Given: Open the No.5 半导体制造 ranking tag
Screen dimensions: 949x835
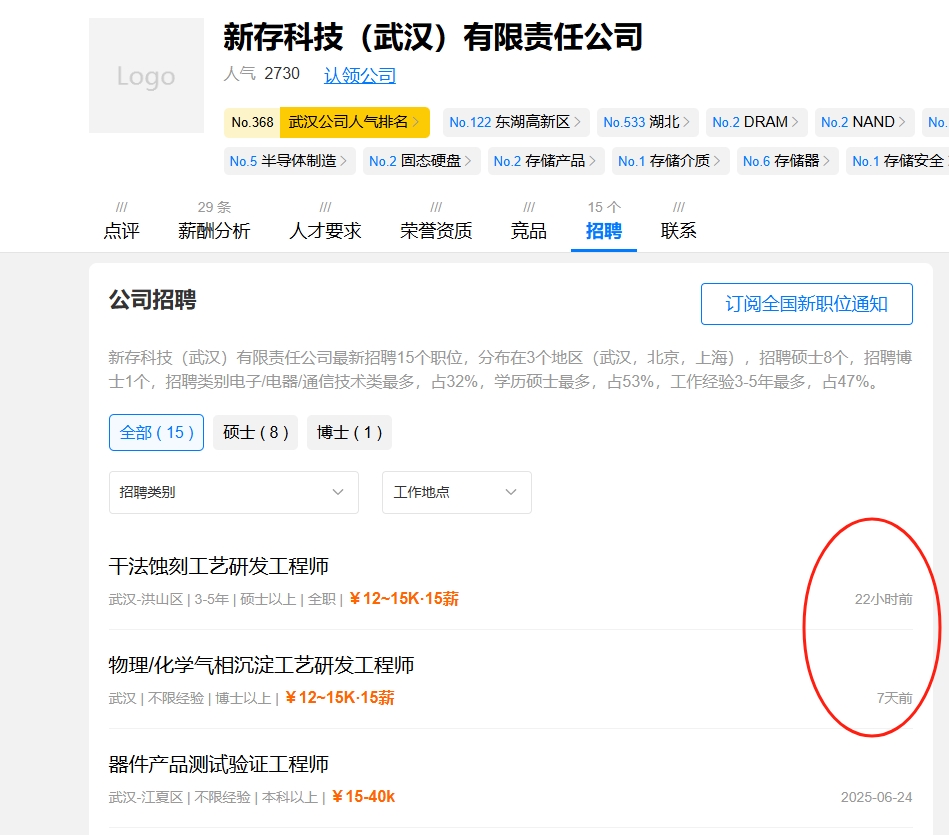Looking at the screenshot, I should coord(289,161).
